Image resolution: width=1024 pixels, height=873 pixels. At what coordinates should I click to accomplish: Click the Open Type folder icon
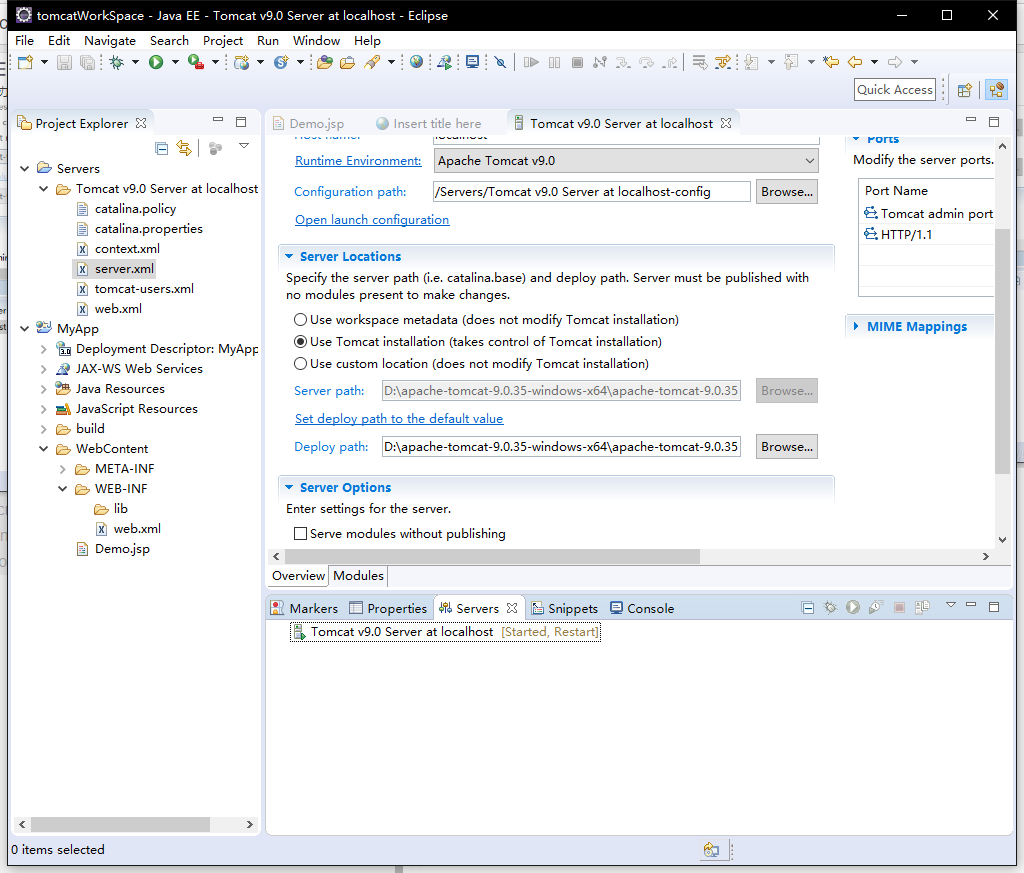pos(325,62)
